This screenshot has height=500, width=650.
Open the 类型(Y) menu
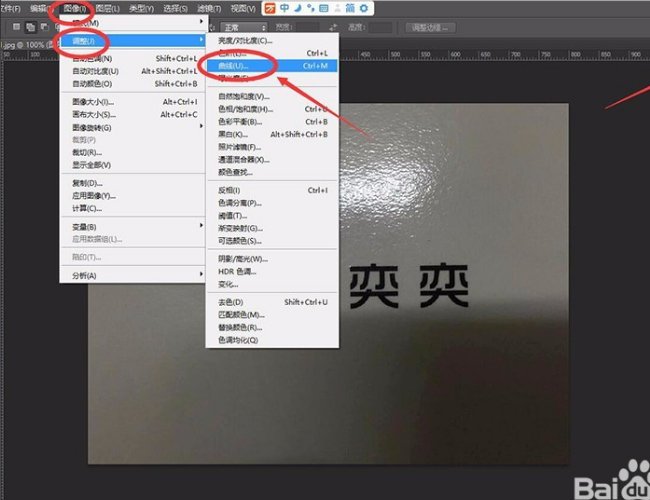click(x=141, y=8)
